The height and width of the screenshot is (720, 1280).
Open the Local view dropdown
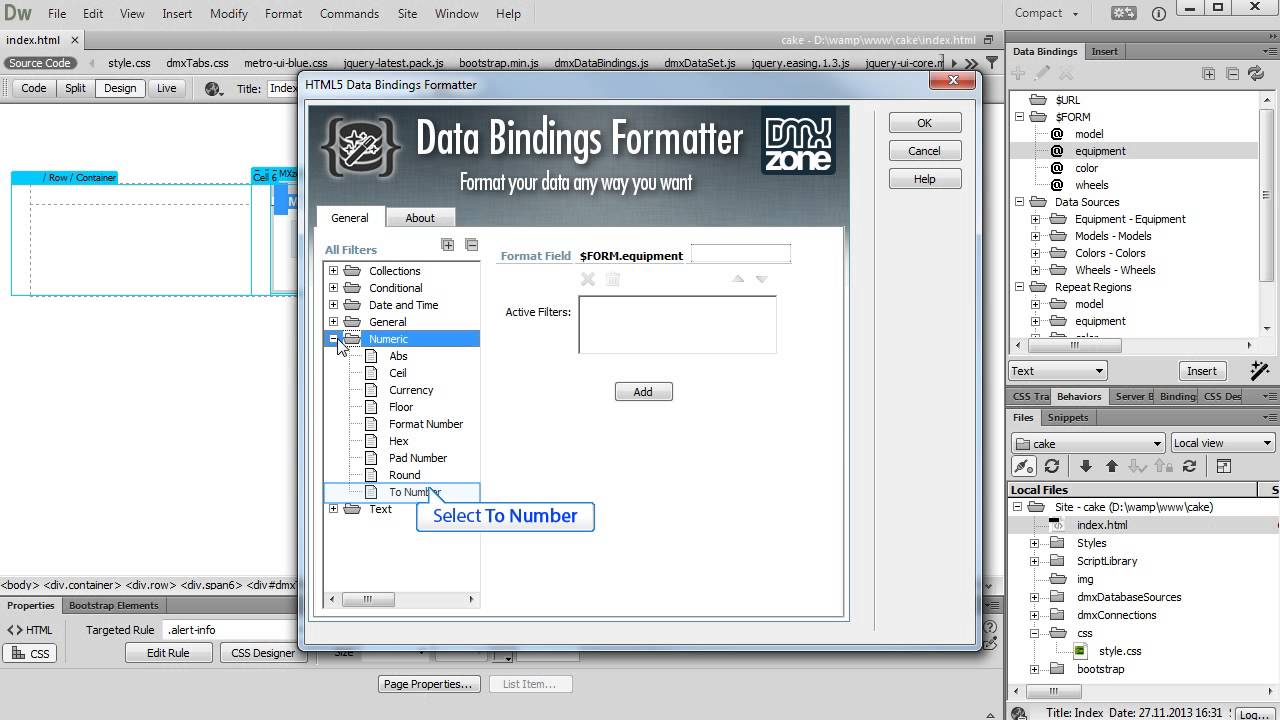coord(1222,443)
